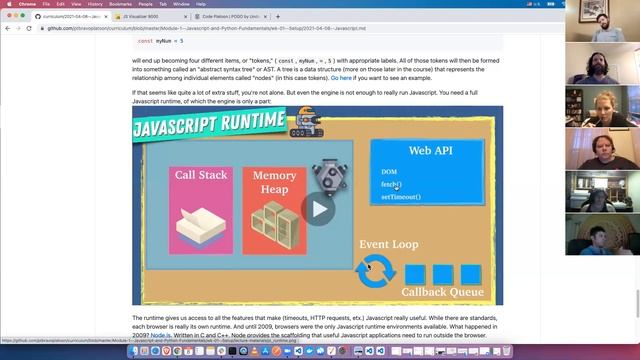
Task: Close the JS Visualizer 9000 tab
Action: 185,17
